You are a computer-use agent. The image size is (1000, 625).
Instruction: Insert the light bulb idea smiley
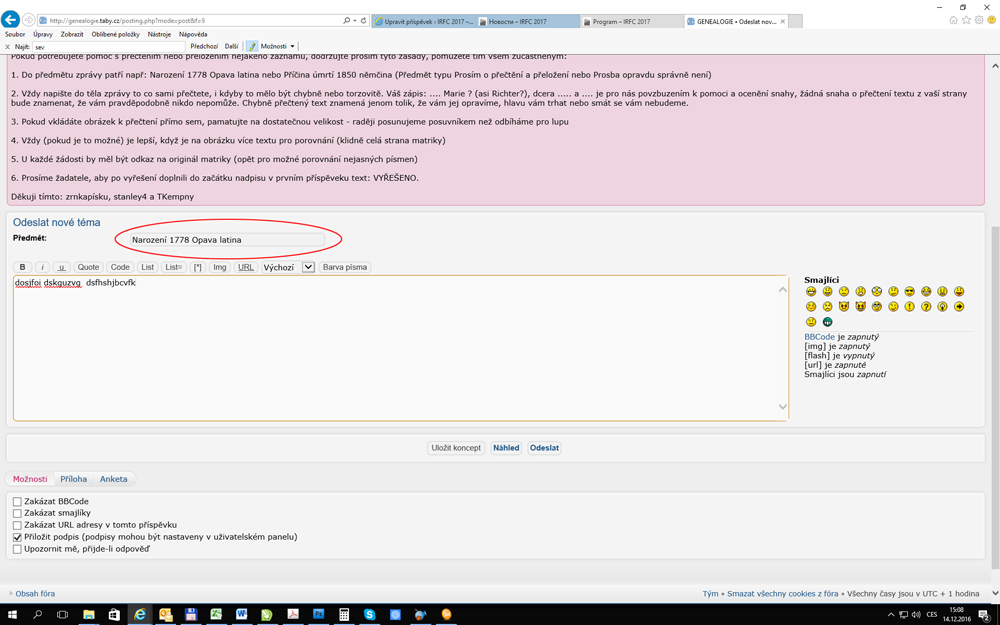click(x=942, y=307)
